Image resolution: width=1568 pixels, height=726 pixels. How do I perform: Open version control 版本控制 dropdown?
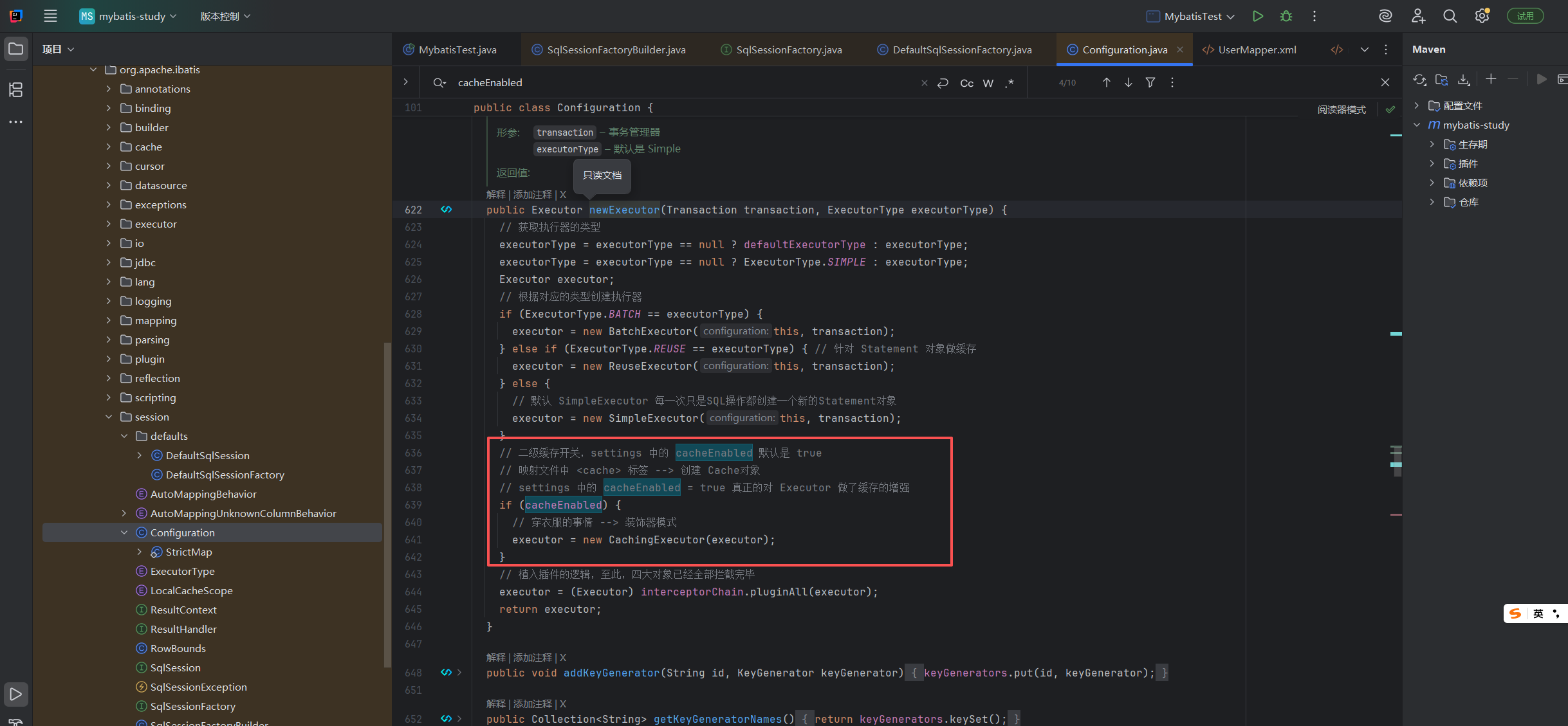click(225, 16)
